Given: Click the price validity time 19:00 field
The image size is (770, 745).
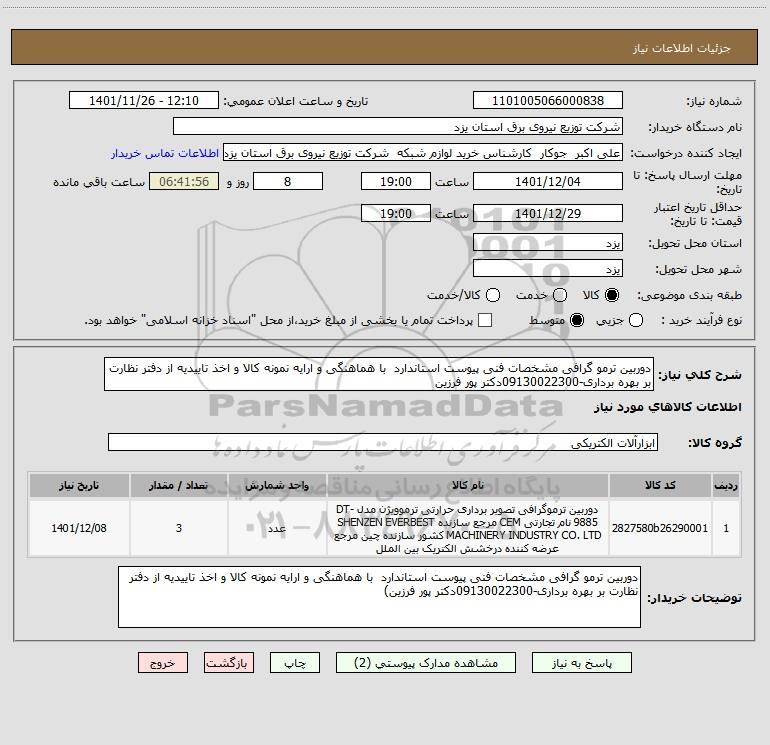Looking at the screenshot, I should point(396,213).
